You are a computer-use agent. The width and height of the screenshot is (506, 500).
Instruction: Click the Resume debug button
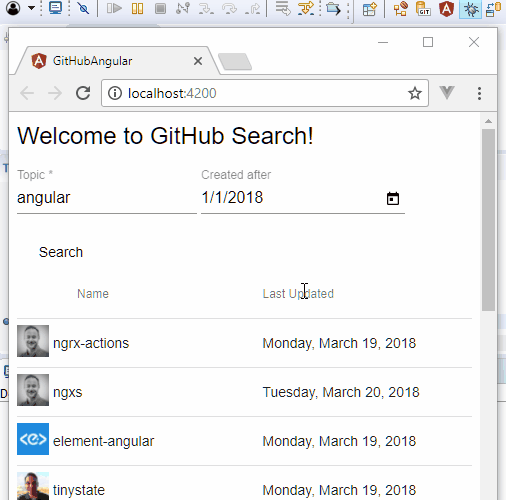pyautogui.click(x=114, y=8)
